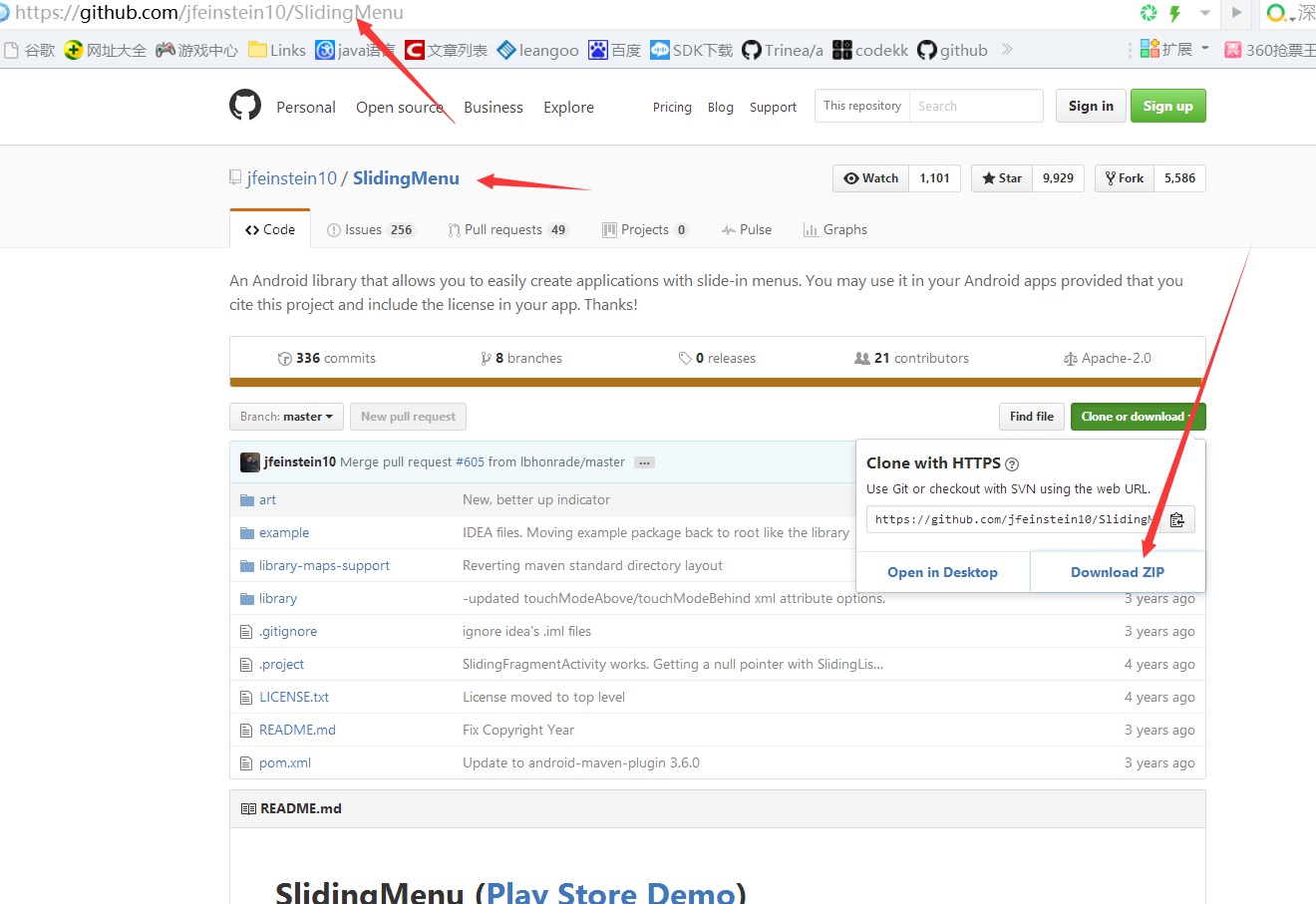Click the New pull request button
Image resolution: width=1316 pixels, height=904 pixels.
408,417
